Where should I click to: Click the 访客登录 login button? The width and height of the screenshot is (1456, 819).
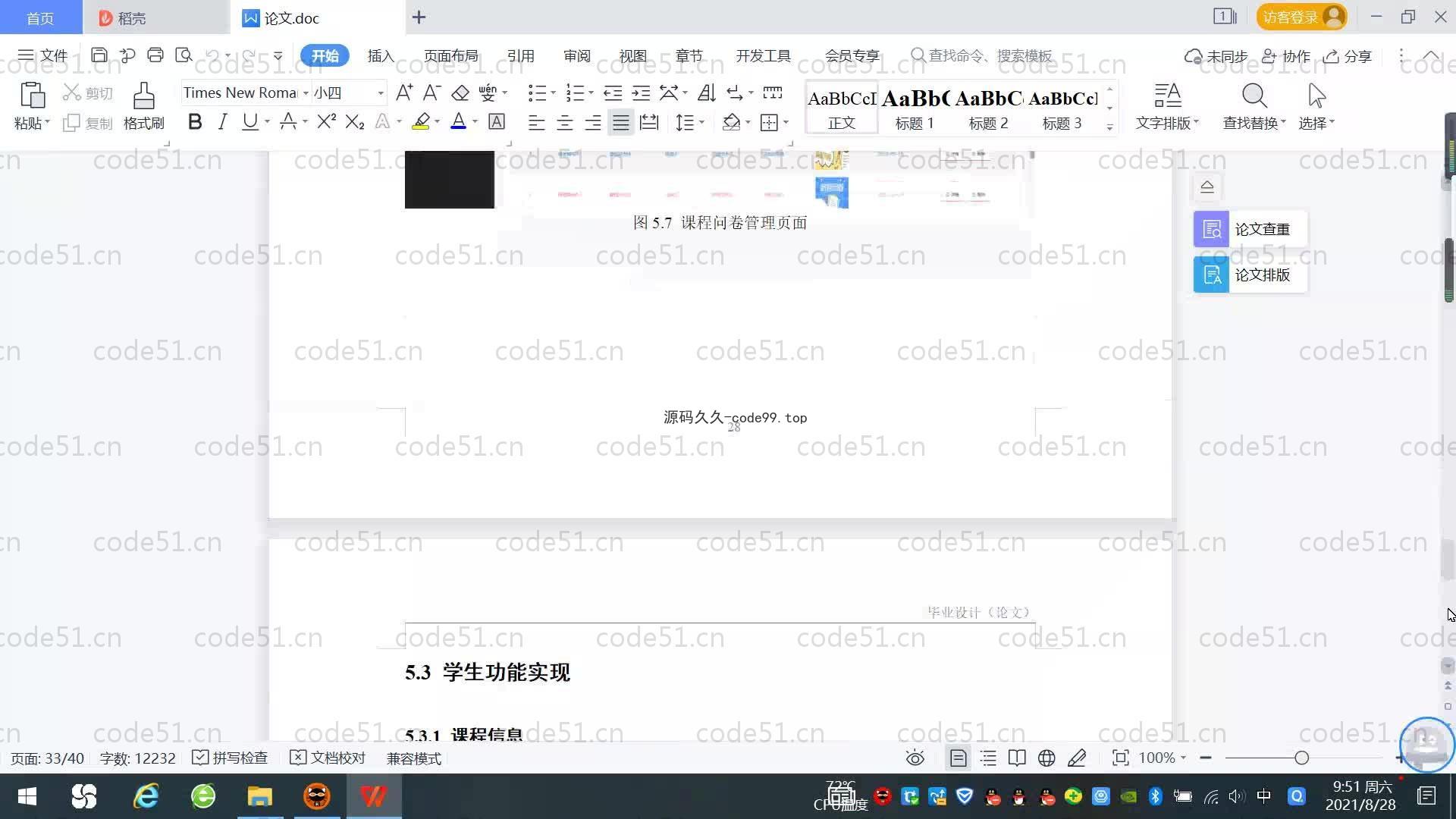click(1301, 17)
